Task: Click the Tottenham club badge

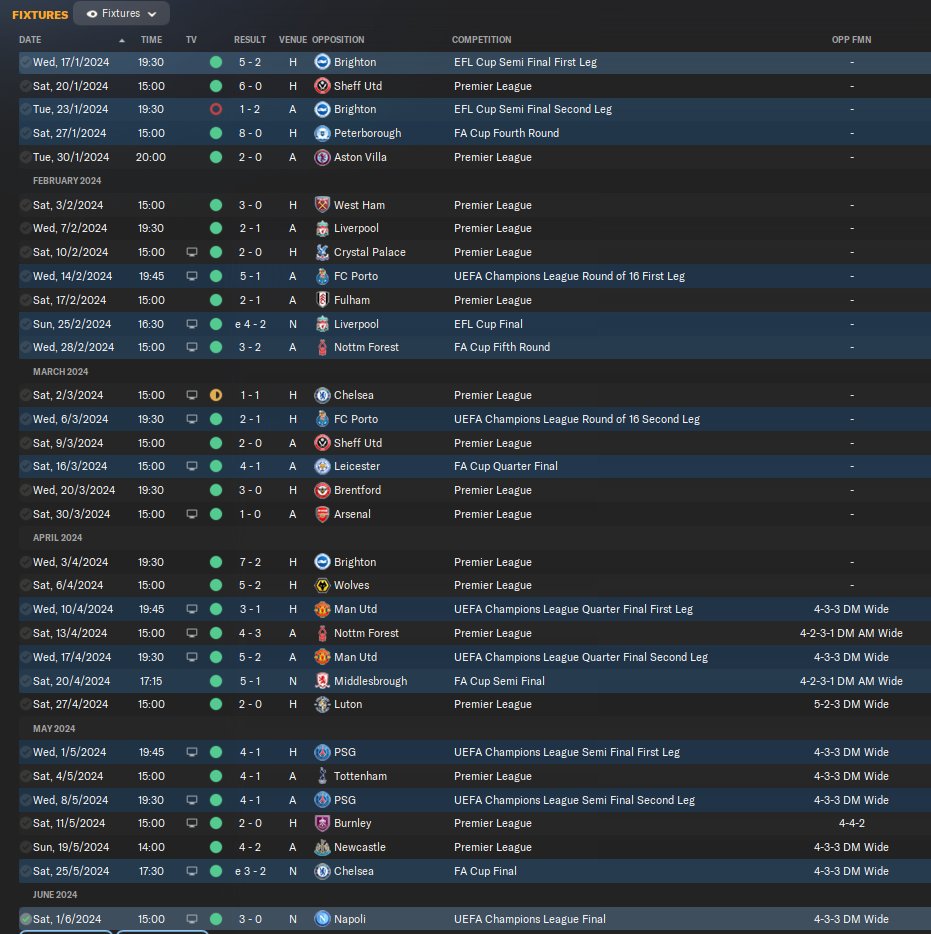Action: click(322, 776)
